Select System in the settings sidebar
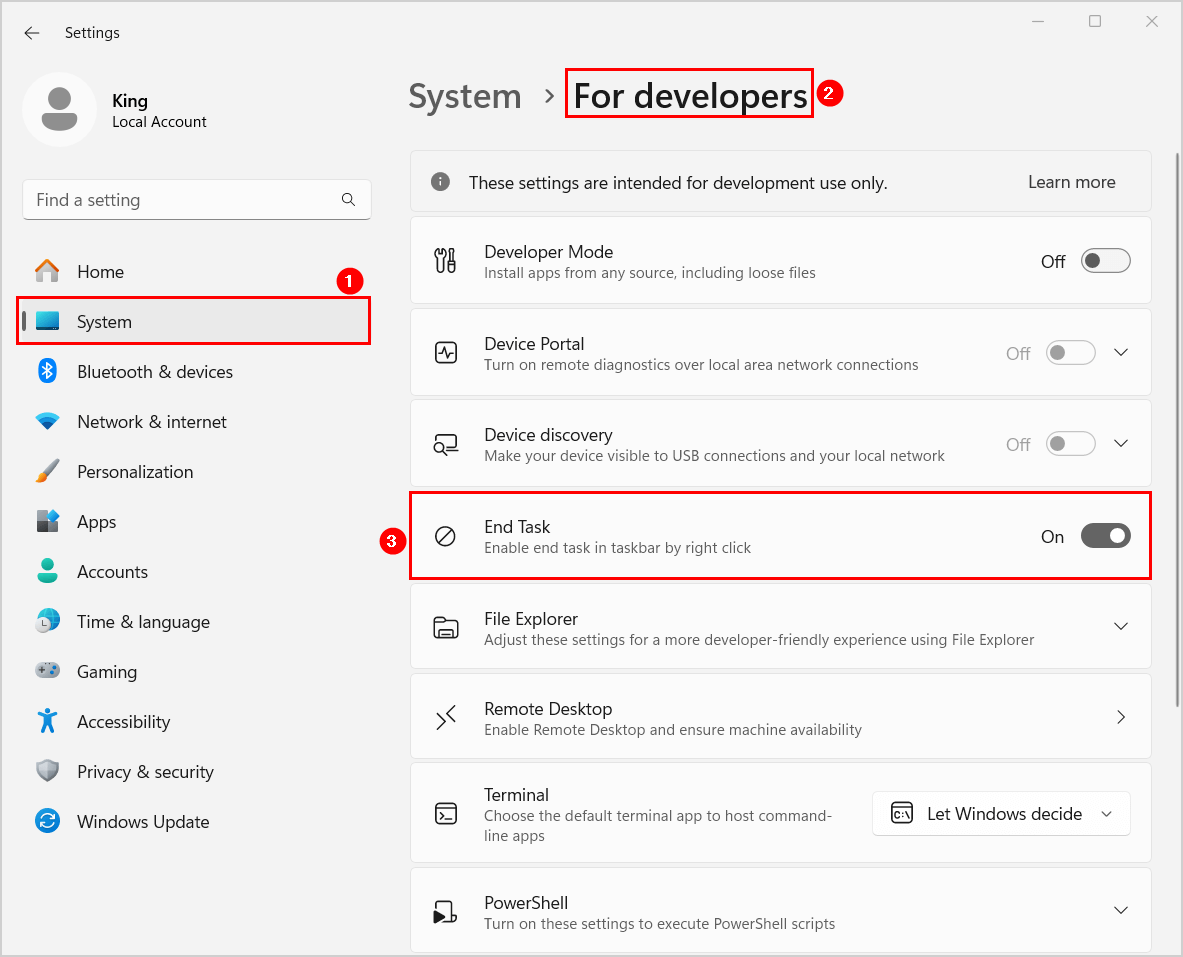The height and width of the screenshot is (957, 1183). pos(103,321)
